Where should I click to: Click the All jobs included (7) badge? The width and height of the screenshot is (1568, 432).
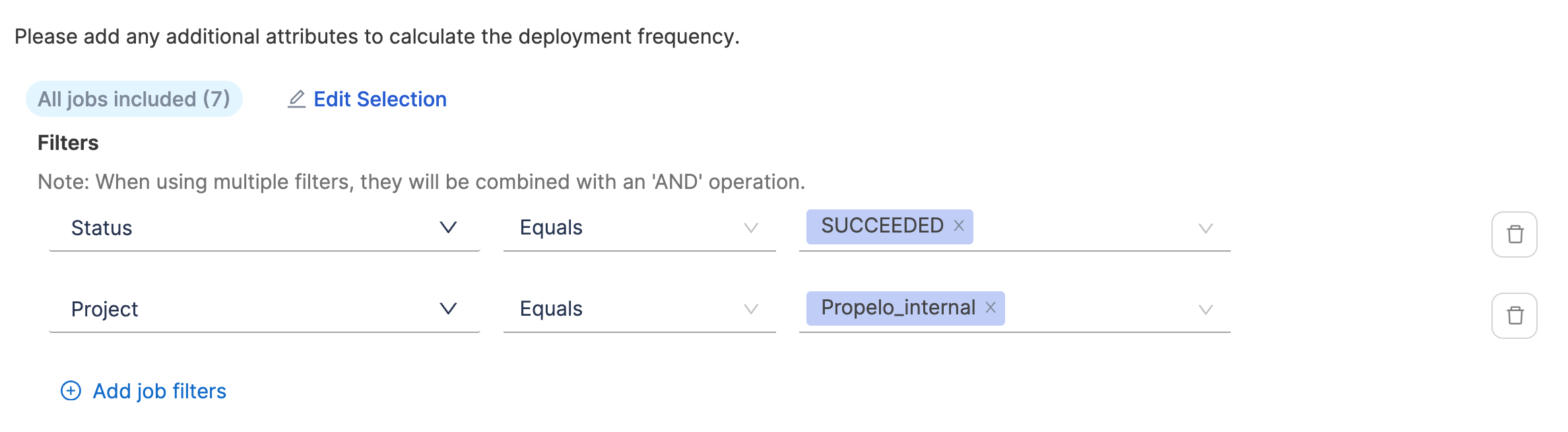134,99
